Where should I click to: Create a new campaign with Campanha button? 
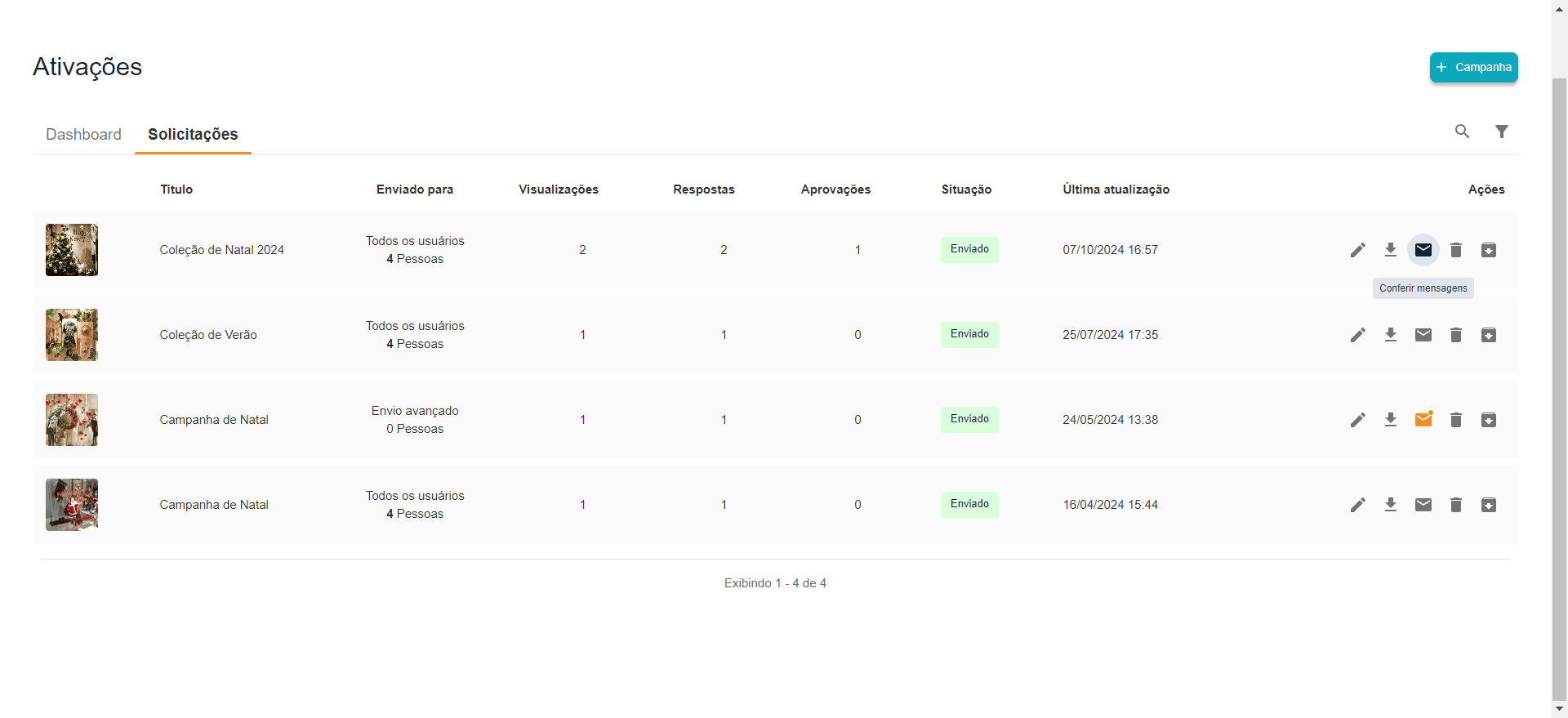pos(1474,67)
